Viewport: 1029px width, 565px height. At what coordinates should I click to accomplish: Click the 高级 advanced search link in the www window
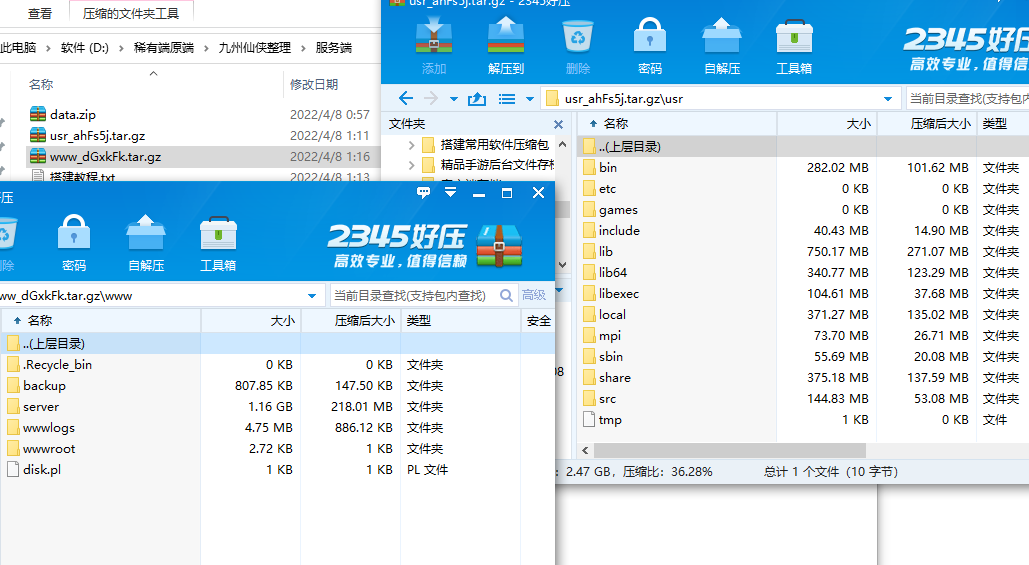534,295
